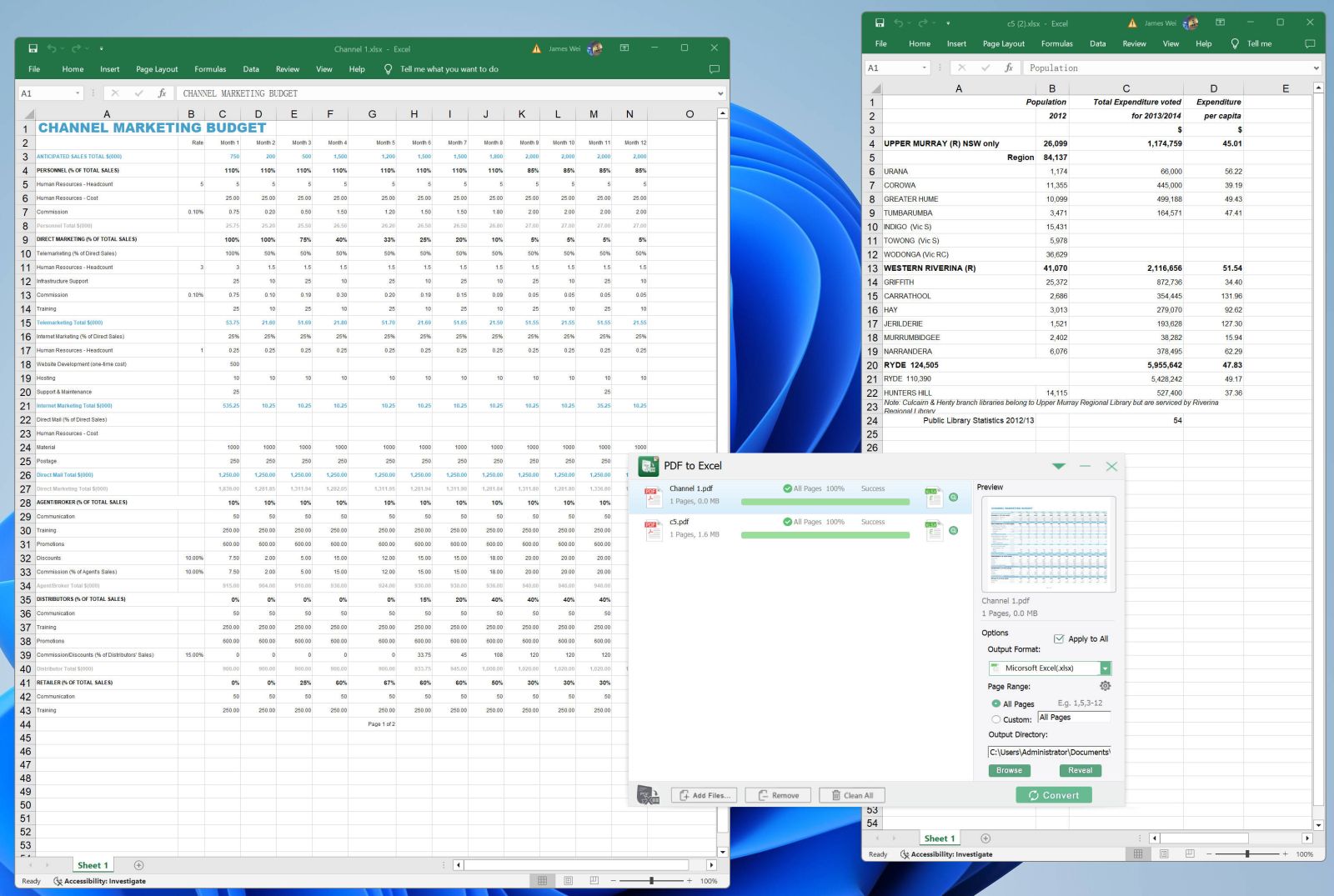Adjust zoom slider in Channel 1.xlsx status bar
The width and height of the screenshot is (1334, 896).
651,881
